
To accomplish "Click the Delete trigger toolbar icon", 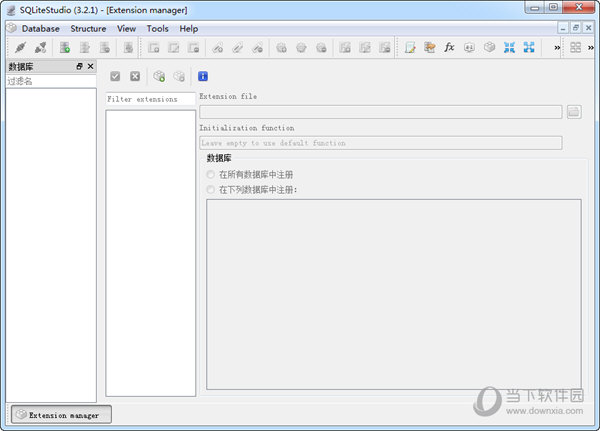I will coord(321,47).
